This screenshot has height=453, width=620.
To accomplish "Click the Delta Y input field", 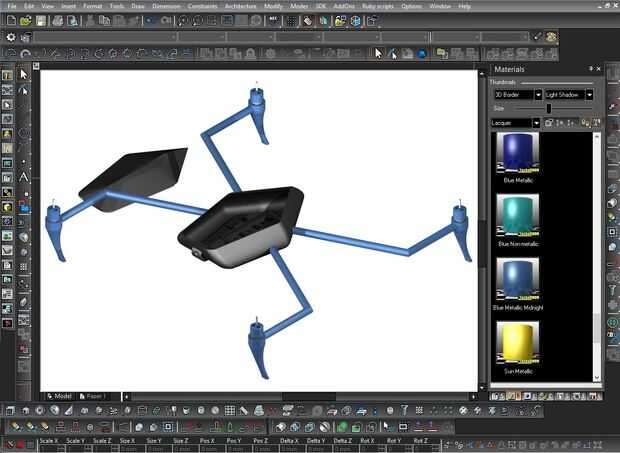I will (x=318, y=449).
